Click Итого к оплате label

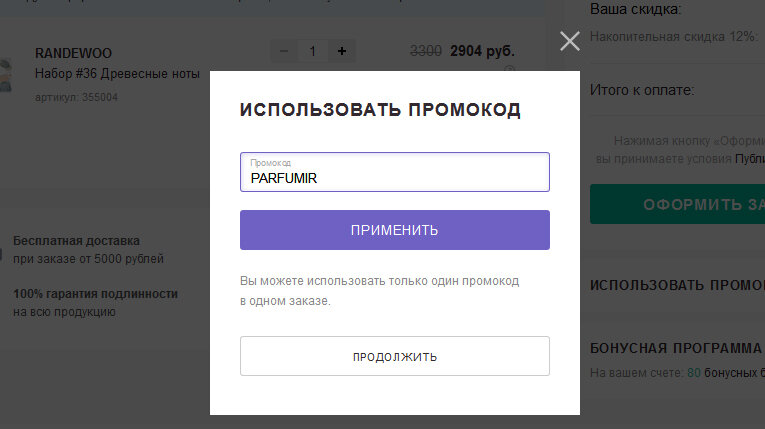(x=642, y=90)
